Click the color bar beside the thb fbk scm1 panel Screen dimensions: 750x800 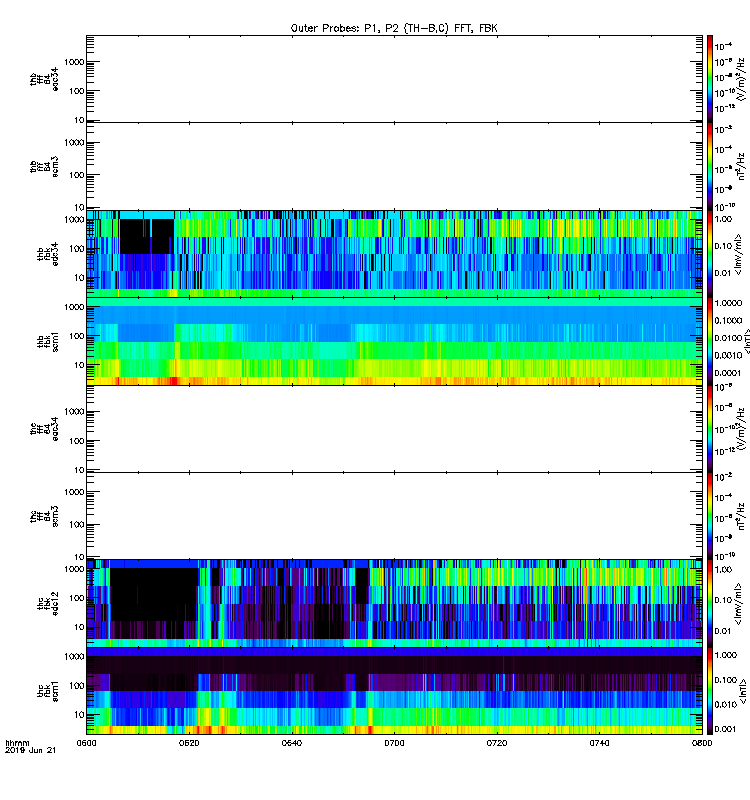point(710,341)
